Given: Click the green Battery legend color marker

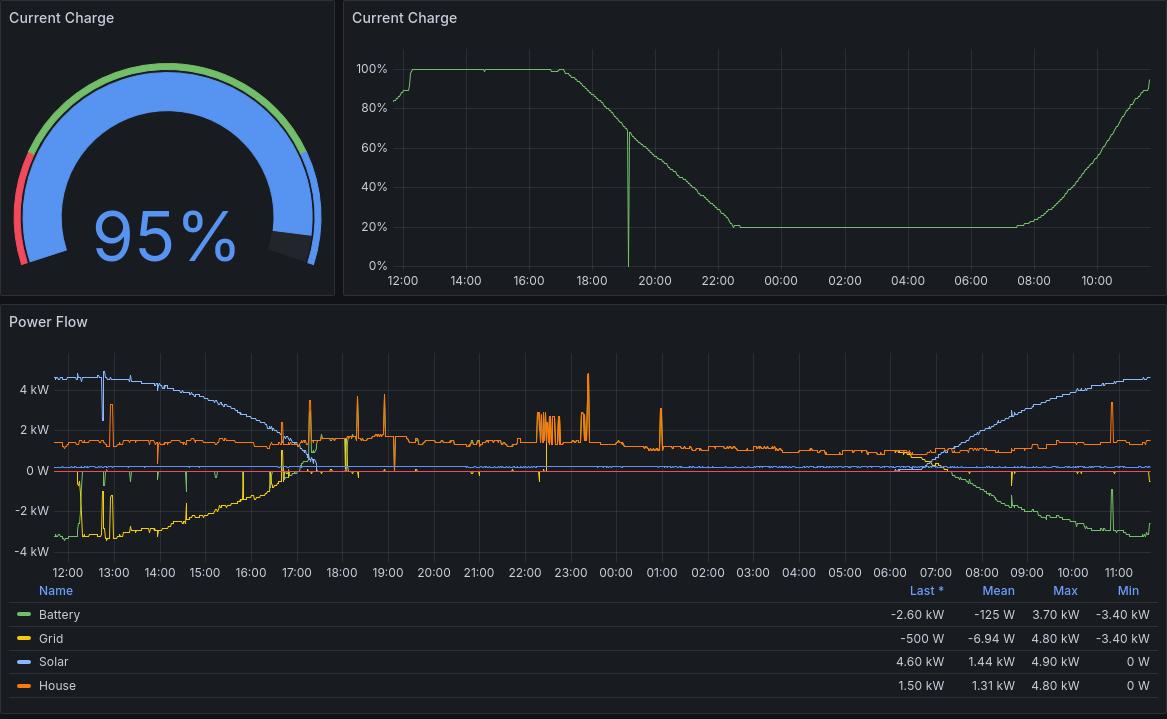Looking at the screenshot, I should 24,615.
